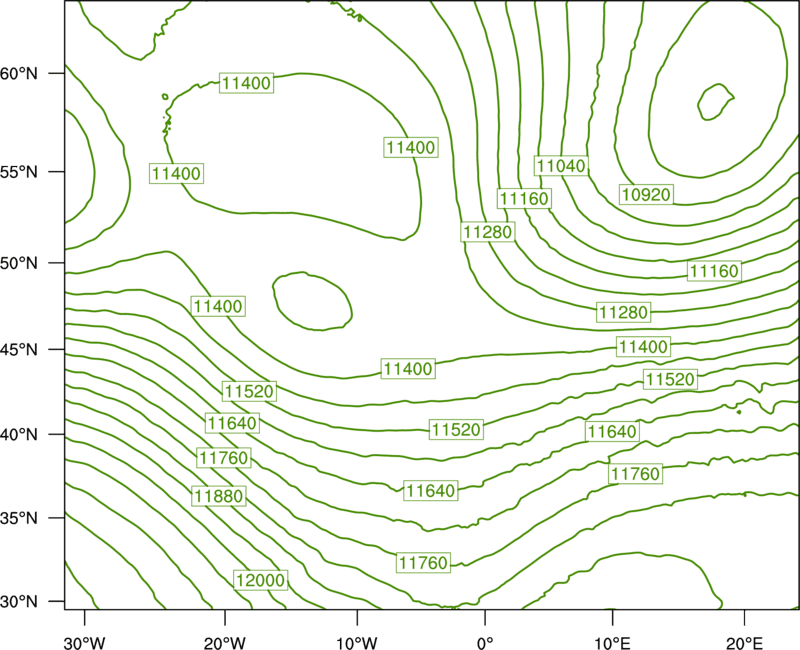
Task: Click the 40°N latitude axis label
Action: click(19, 435)
